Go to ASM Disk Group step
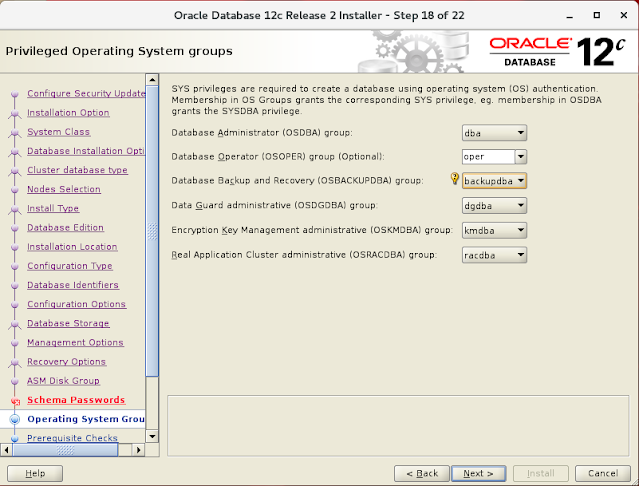This screenshot has height=486, width=639. [x=64, y=380]
